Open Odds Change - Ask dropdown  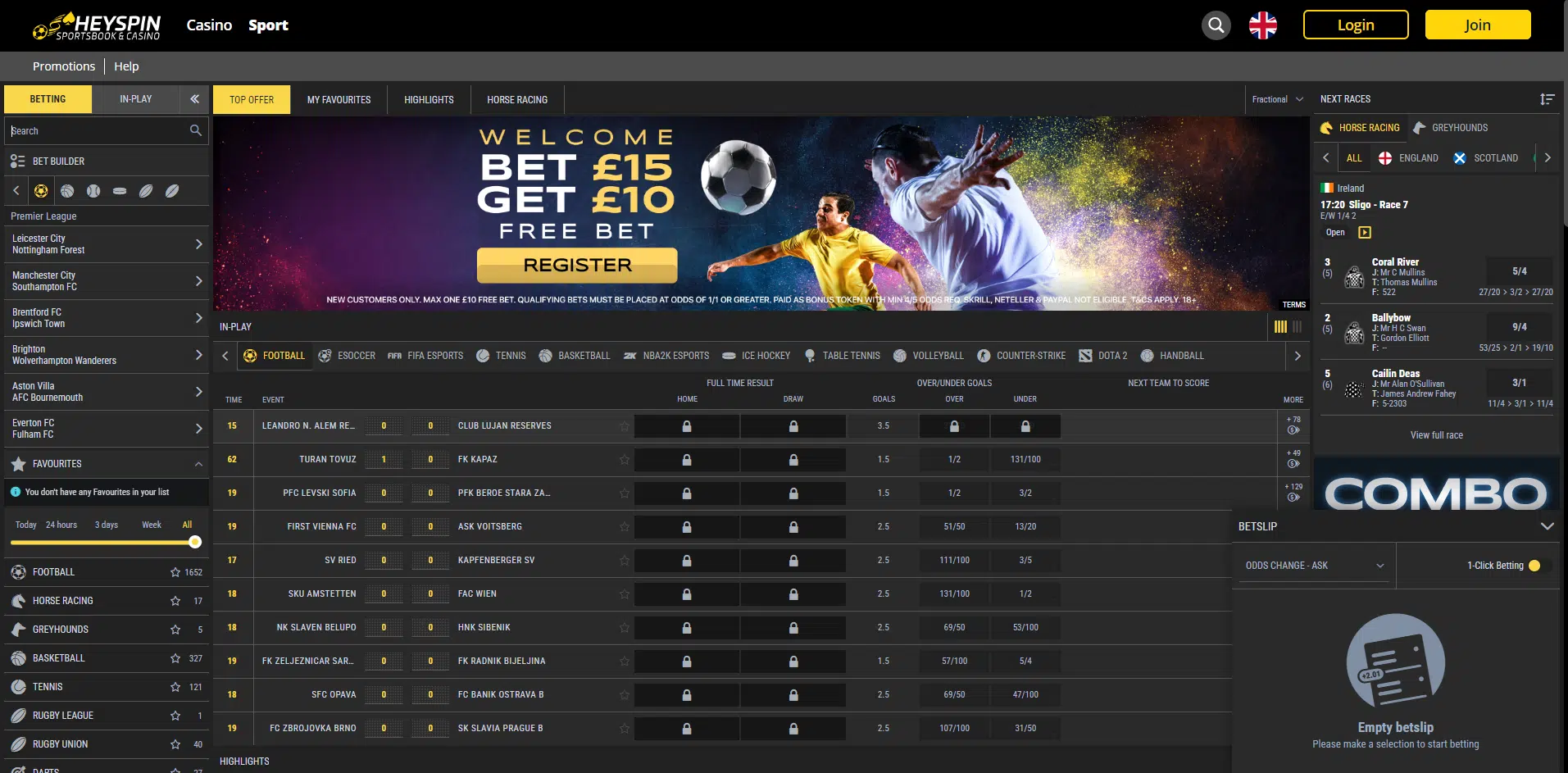[x=1314, y=566]
